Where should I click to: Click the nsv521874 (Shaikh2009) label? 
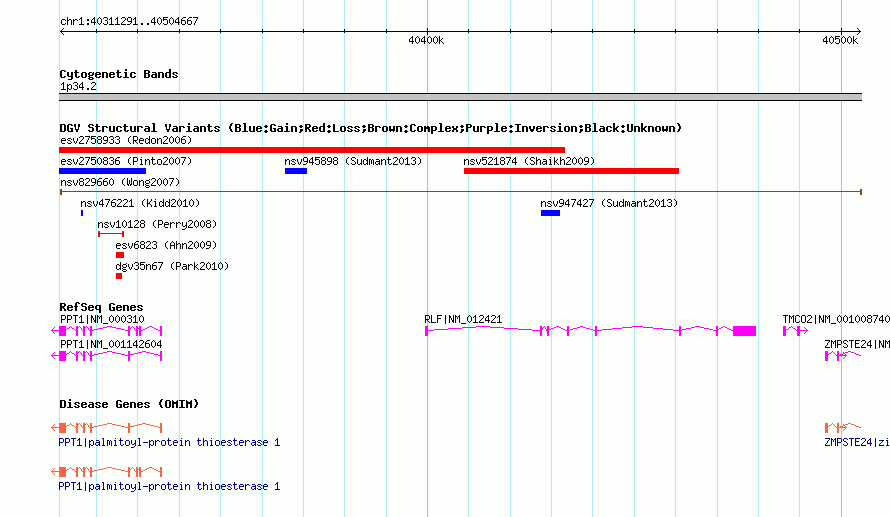pyautogui.click(x=529, y=161)
